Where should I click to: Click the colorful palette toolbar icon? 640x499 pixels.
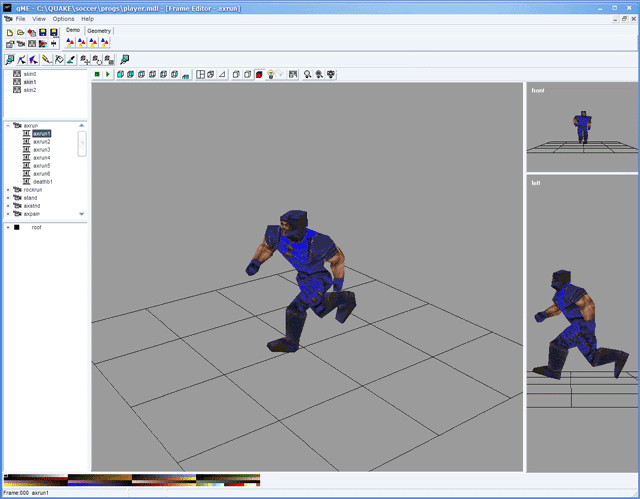(x=43, y=44)
